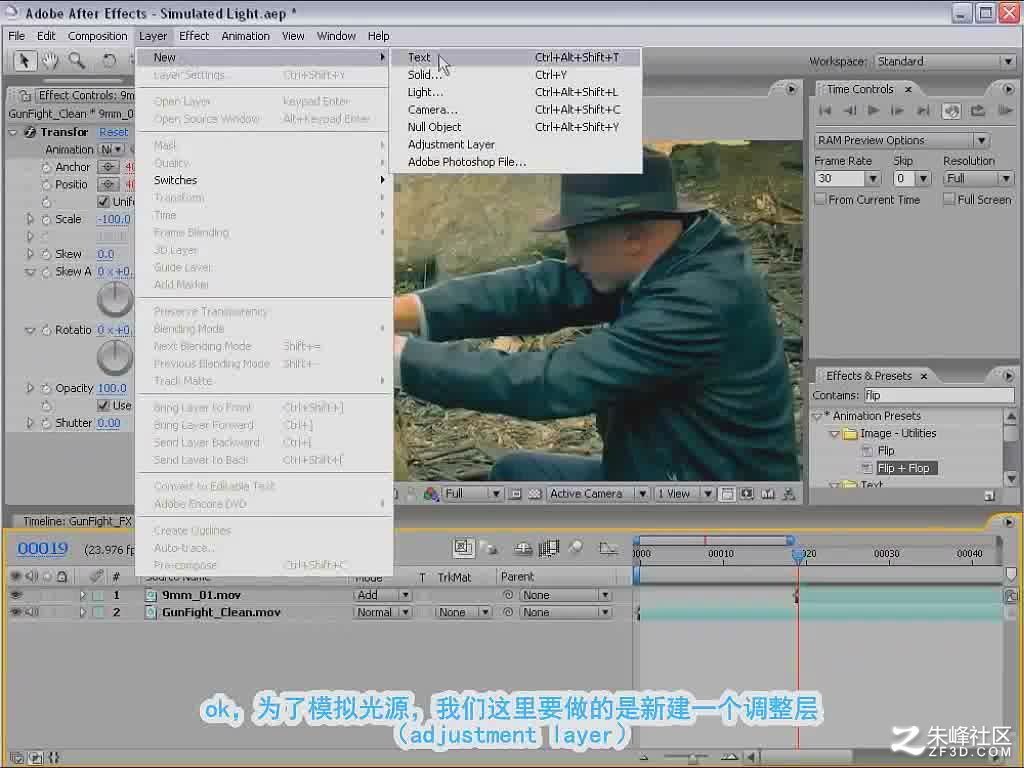Click the timeline button in the viewer footer
The width and height of the screenshot is (1024, 768).
[768, 494]
